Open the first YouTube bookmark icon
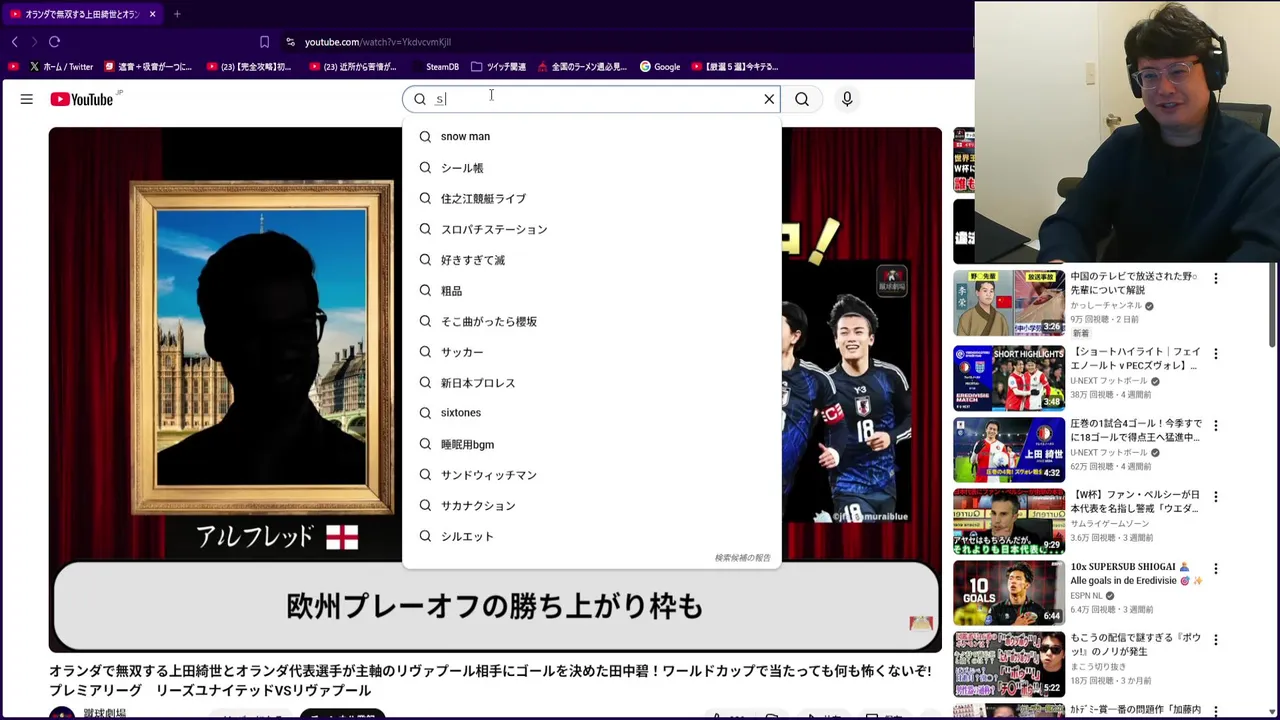 point(13,67)
